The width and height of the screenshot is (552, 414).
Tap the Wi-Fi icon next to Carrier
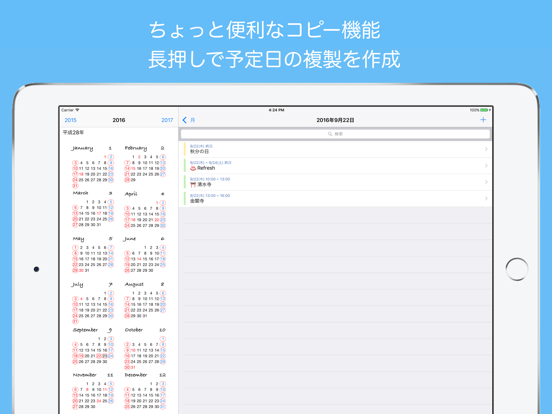tap(77, 110)
